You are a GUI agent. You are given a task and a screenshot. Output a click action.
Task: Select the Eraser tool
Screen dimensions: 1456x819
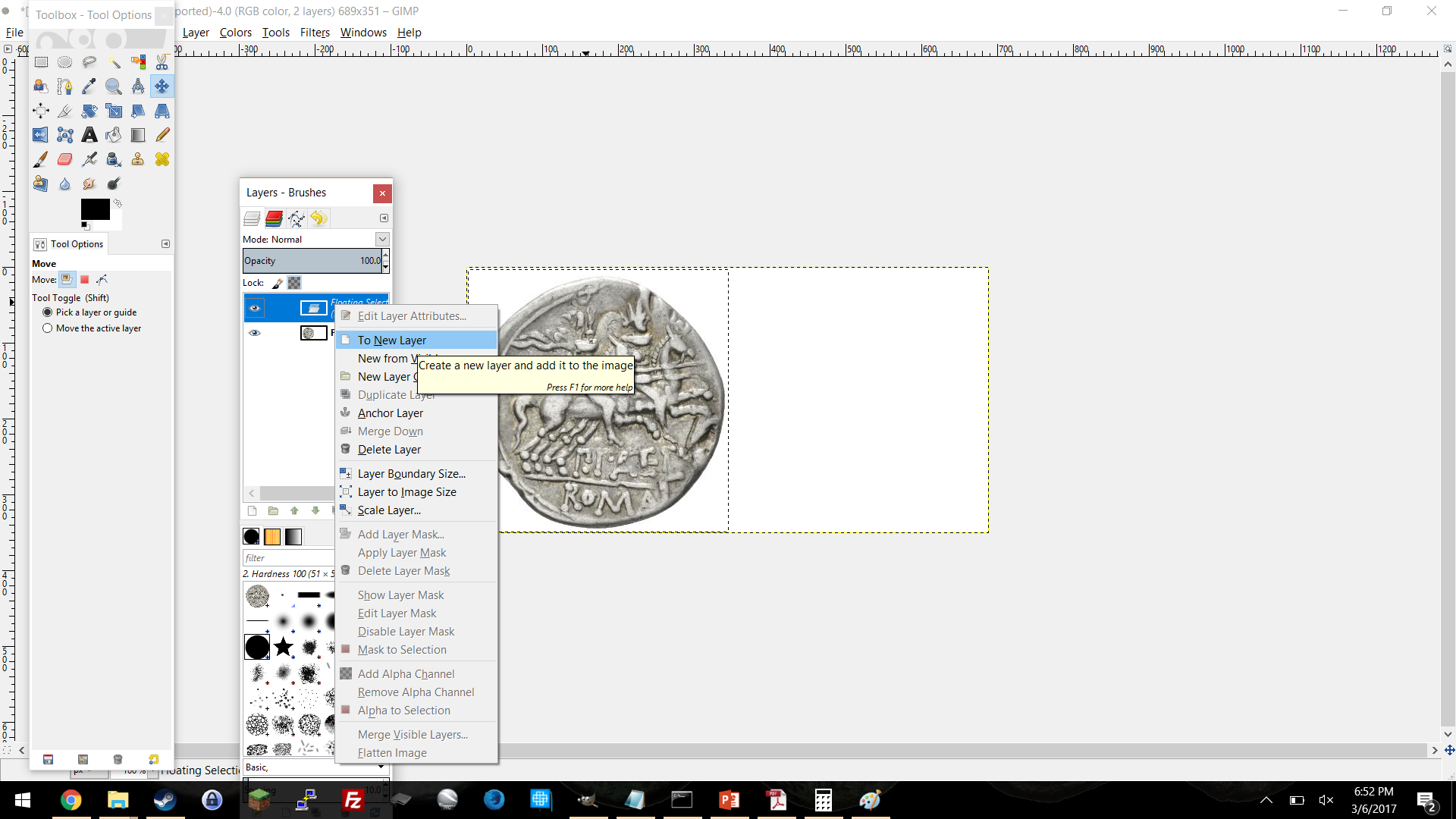(65, 159)
